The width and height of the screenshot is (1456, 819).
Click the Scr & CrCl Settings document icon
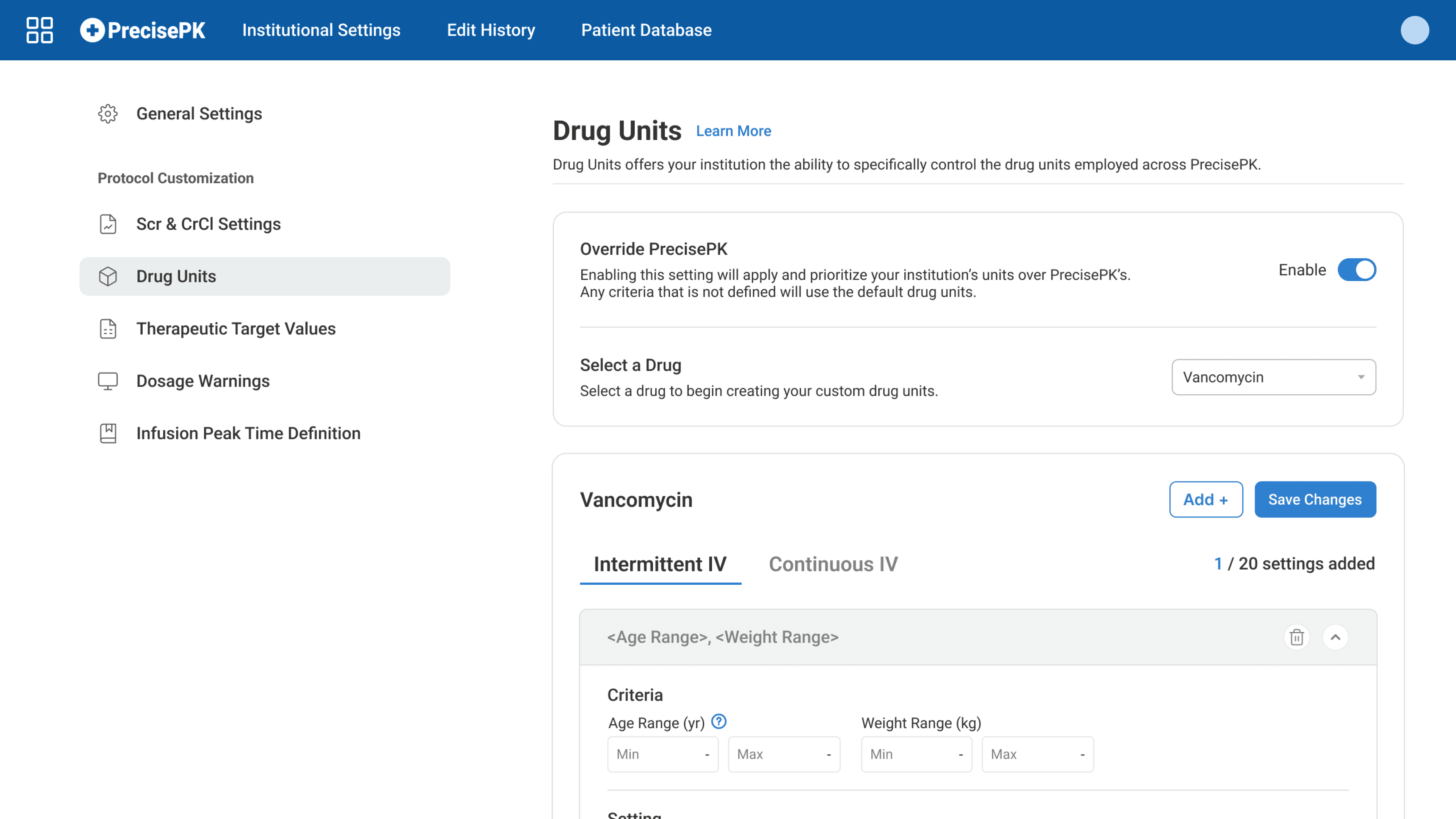(108, 224)
